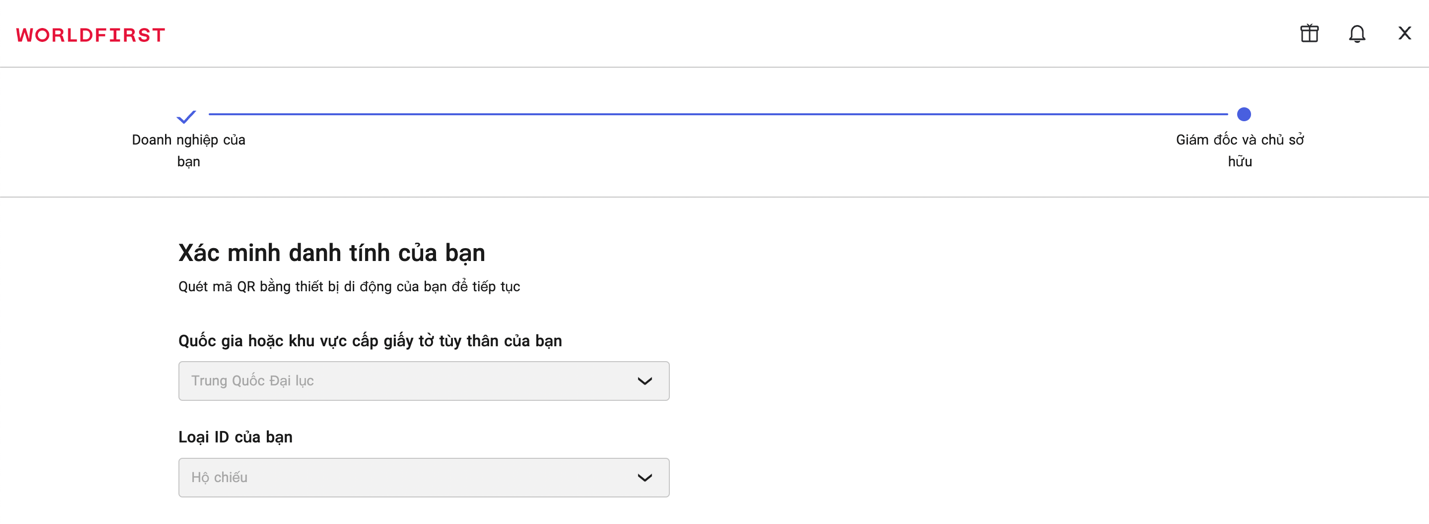The image size is (1429, 524).
Task: Expand the country dropdown chevron arrow
Action: [645, 381]
